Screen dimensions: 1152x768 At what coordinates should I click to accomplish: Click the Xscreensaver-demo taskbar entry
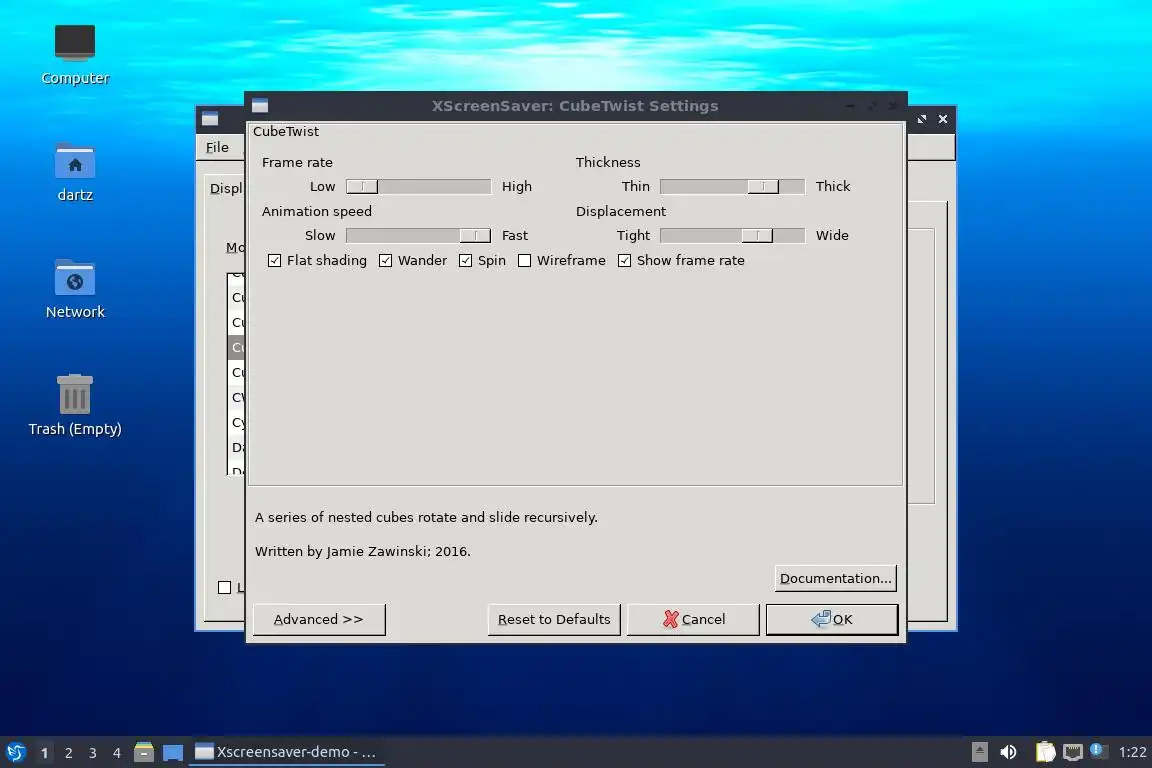287,752
